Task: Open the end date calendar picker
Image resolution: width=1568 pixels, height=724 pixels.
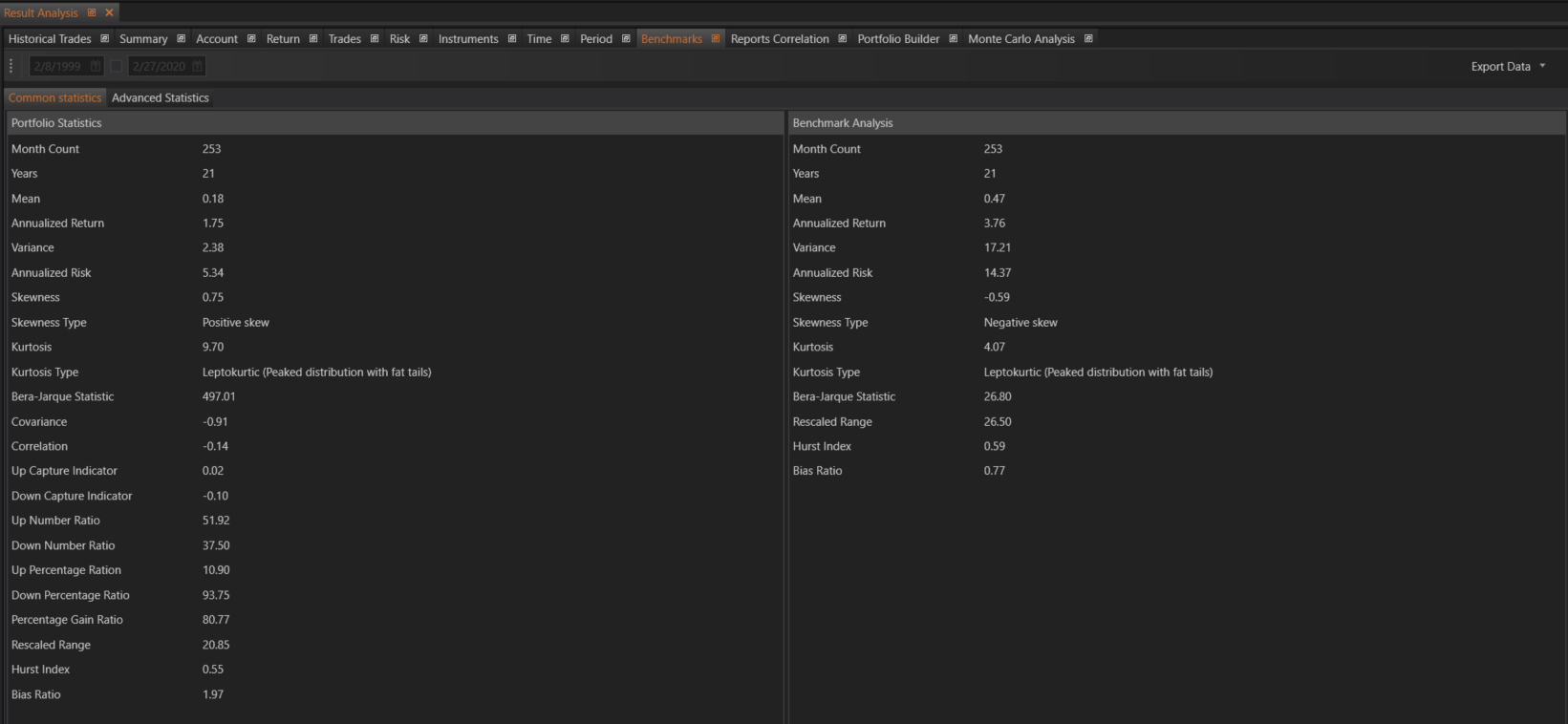Action: (x=197, y=66)
